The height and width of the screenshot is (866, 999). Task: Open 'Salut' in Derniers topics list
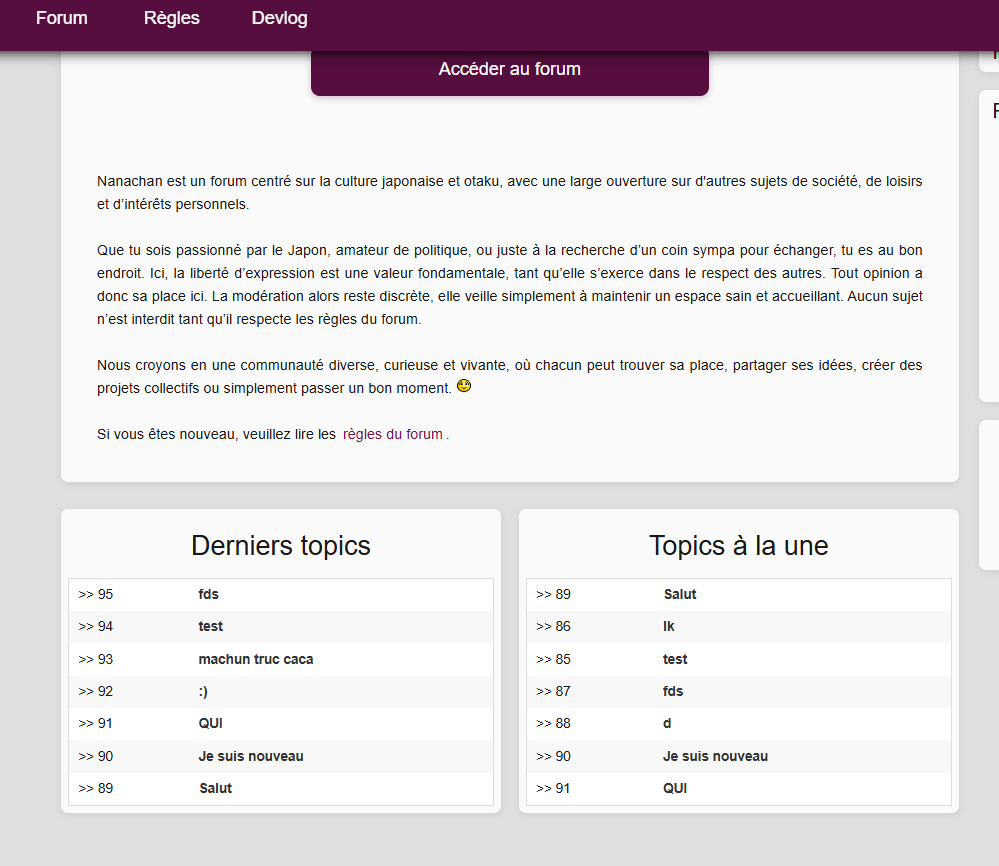215,788
